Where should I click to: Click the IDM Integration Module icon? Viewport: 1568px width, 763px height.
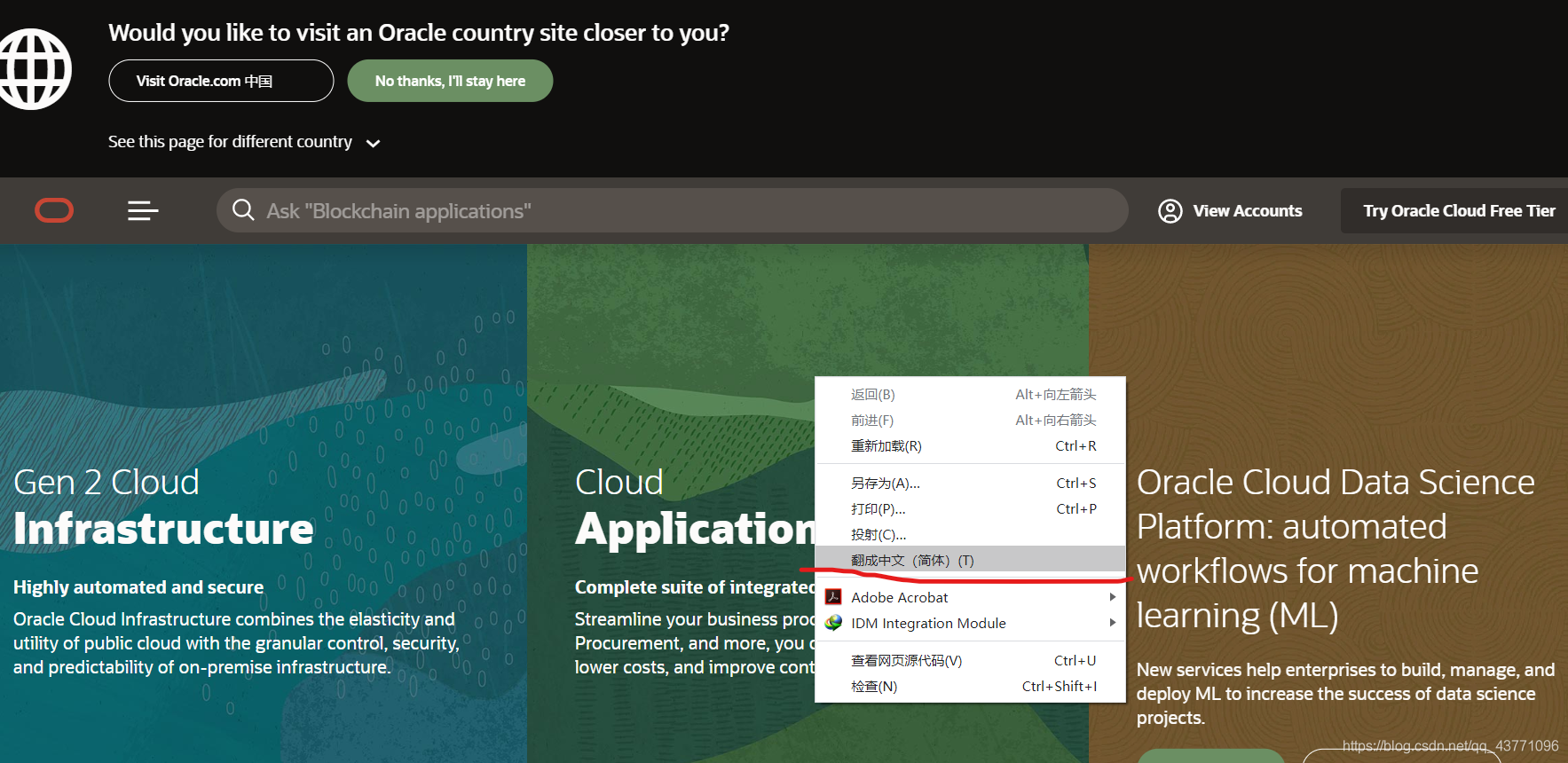833,623
